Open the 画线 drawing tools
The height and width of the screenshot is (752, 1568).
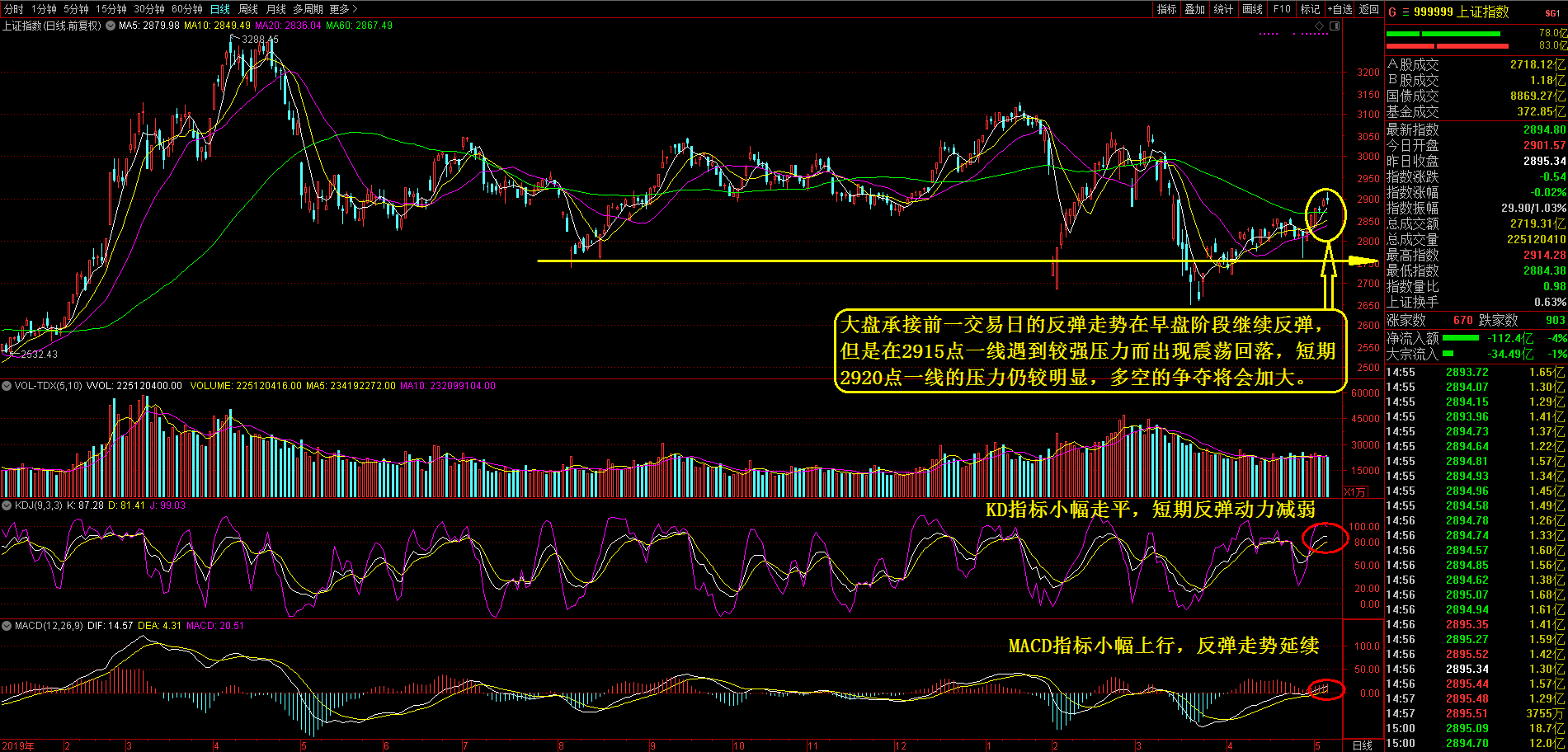click(x=1253, y=9)
